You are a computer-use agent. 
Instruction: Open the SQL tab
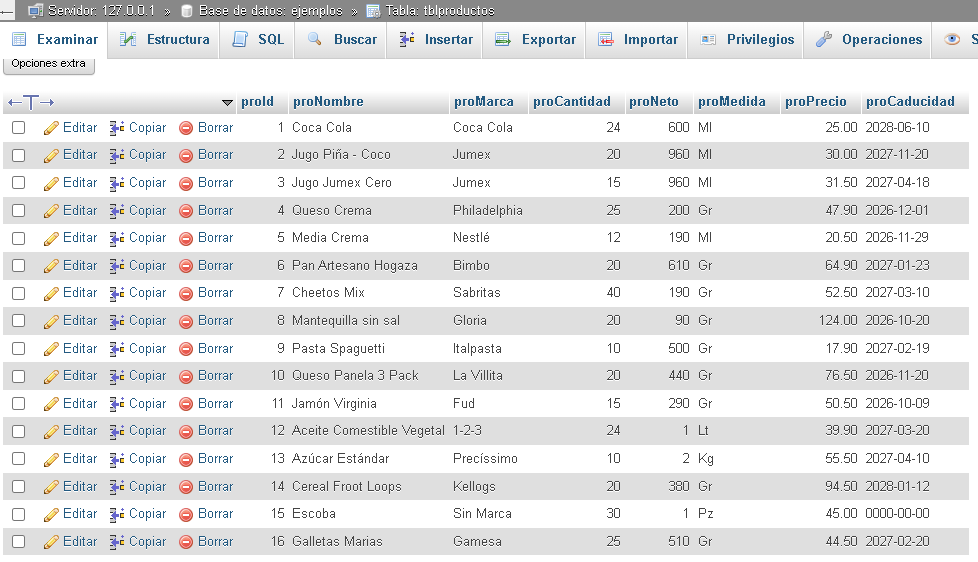point(258,39)
